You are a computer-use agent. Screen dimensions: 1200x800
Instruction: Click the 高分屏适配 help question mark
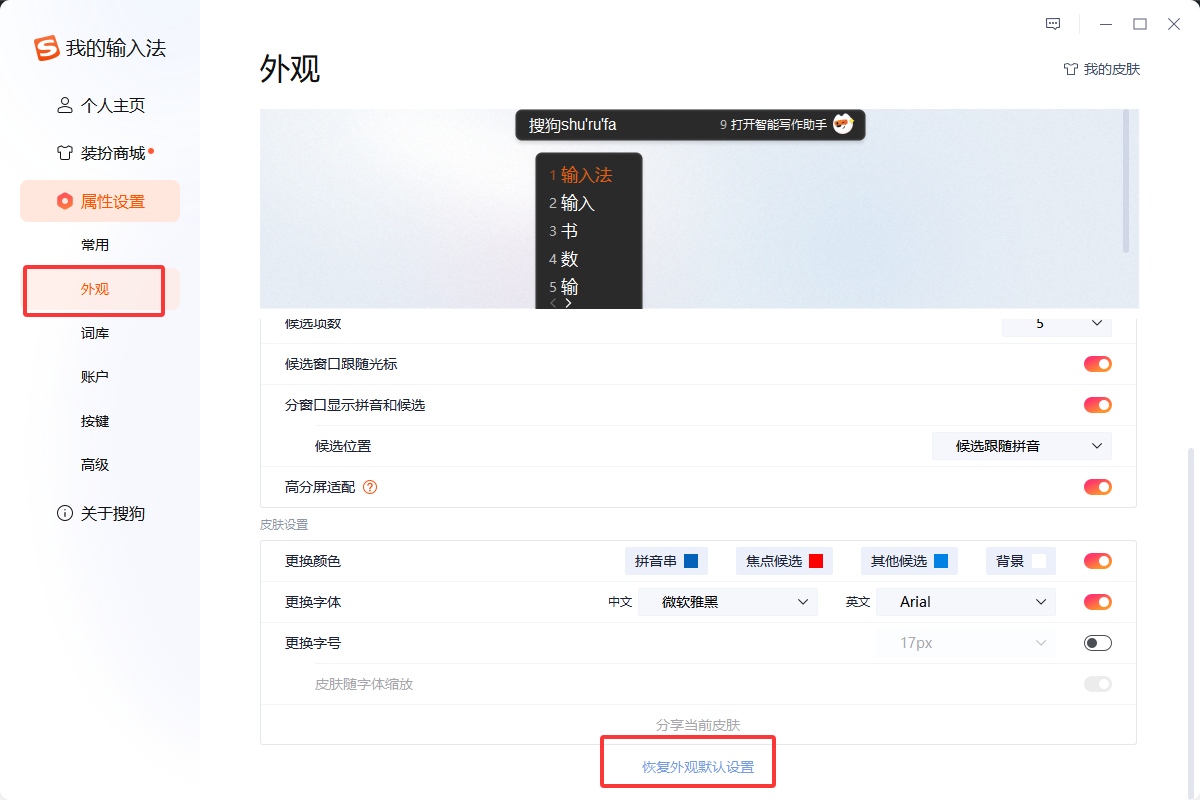pos(370,487)
